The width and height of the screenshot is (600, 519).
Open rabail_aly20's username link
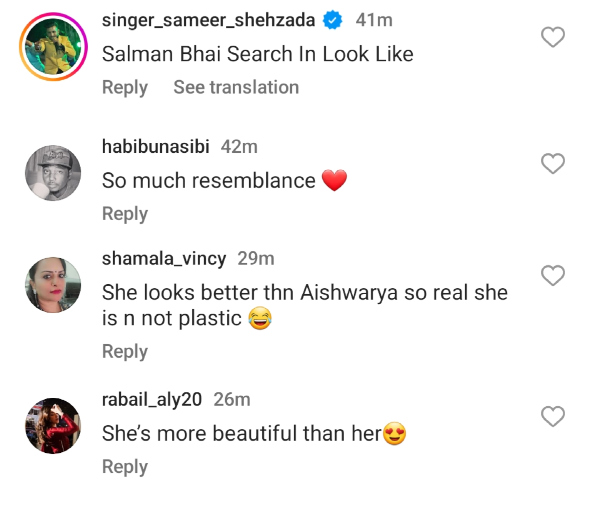152,399
